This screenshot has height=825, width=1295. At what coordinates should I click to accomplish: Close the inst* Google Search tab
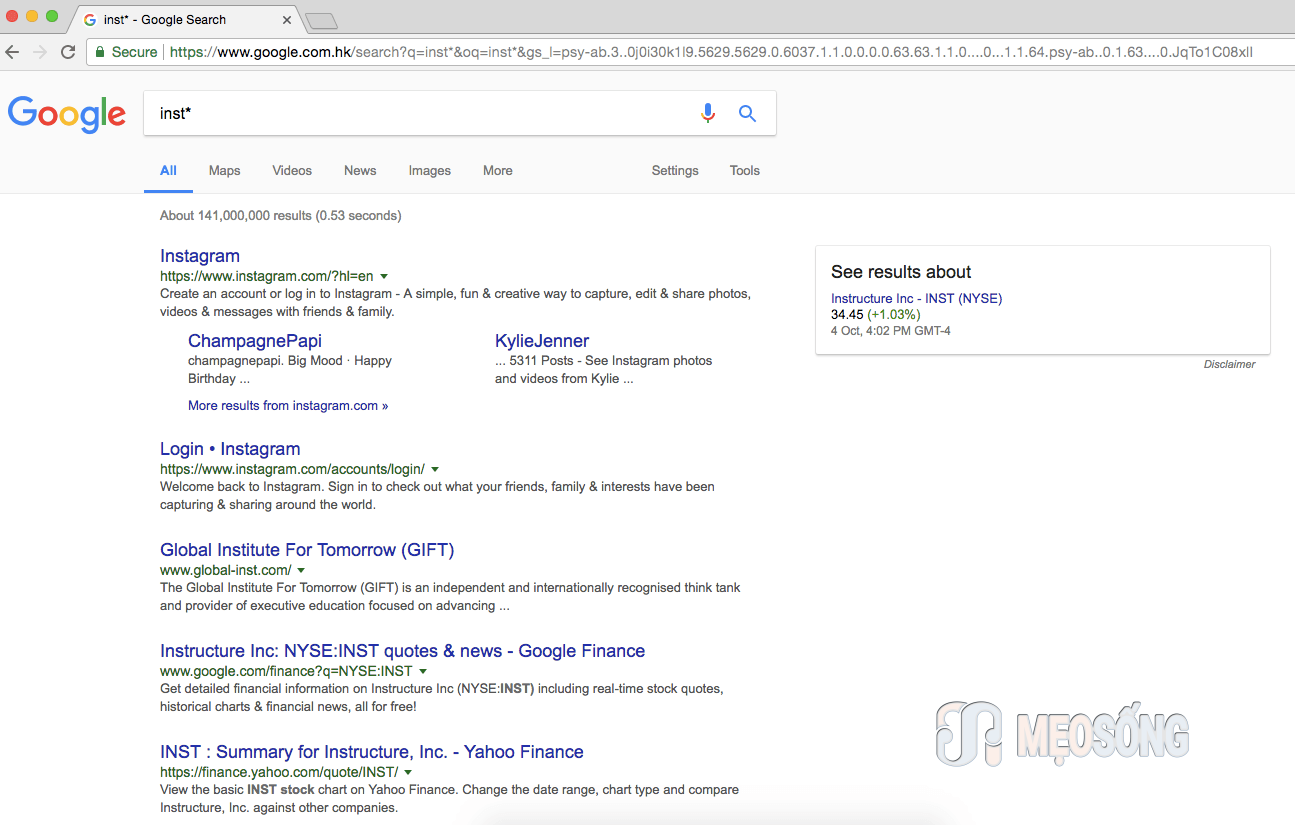coord(287,20)
